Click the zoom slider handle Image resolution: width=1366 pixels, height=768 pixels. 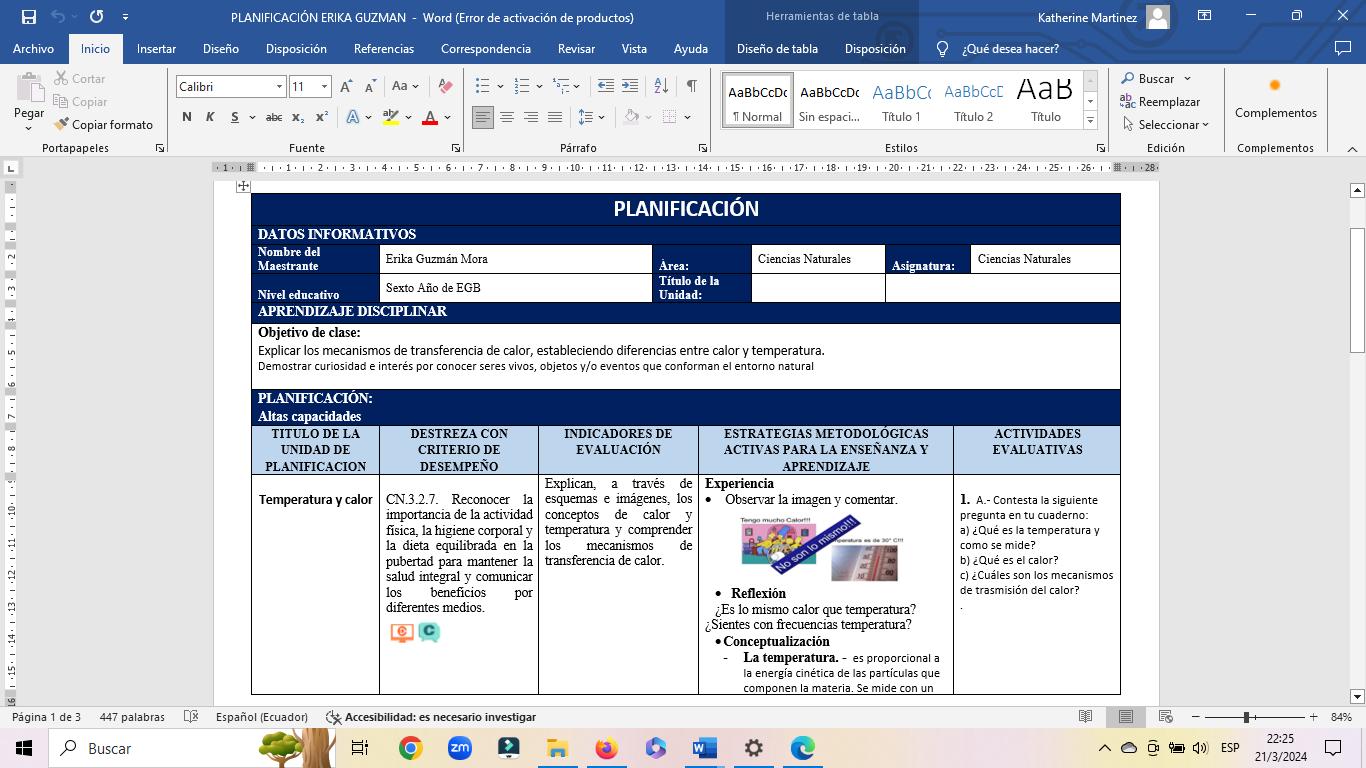pos(1246,717)
